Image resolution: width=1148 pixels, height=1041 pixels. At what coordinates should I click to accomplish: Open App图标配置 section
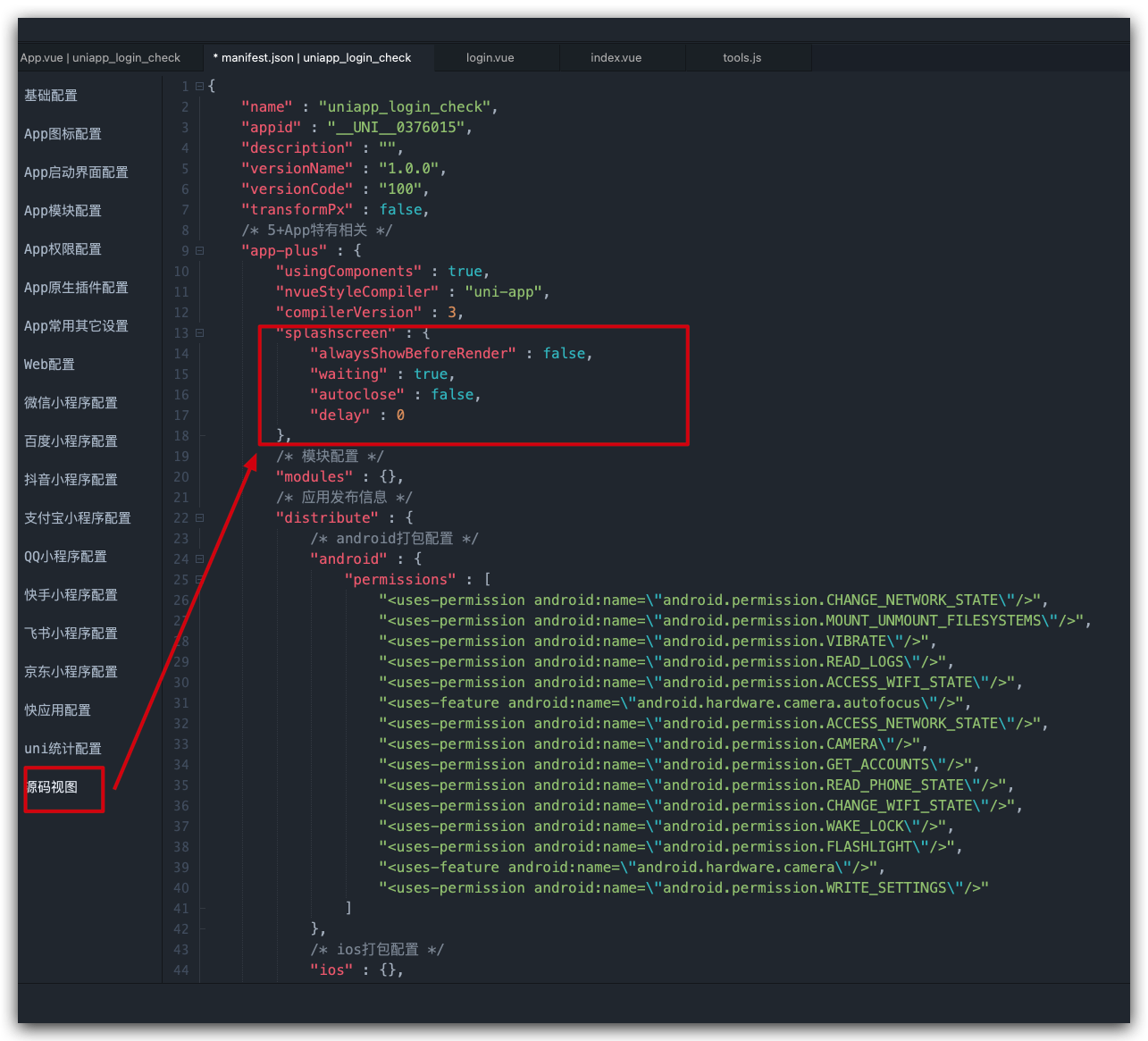63,134
